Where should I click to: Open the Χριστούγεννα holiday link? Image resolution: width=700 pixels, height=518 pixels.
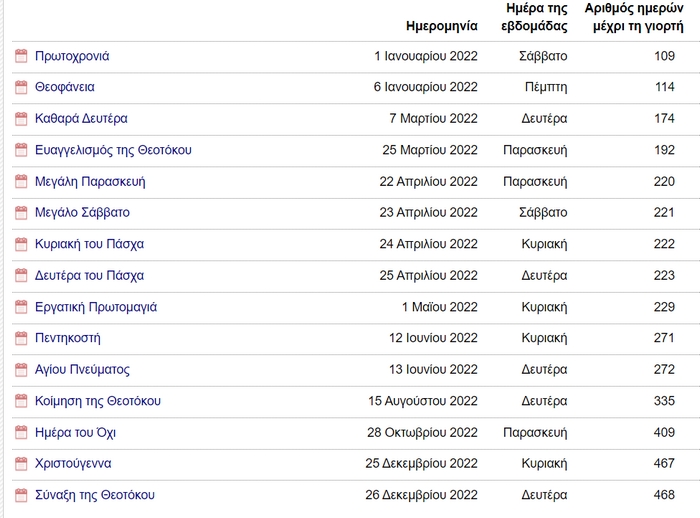coord(73,464)
